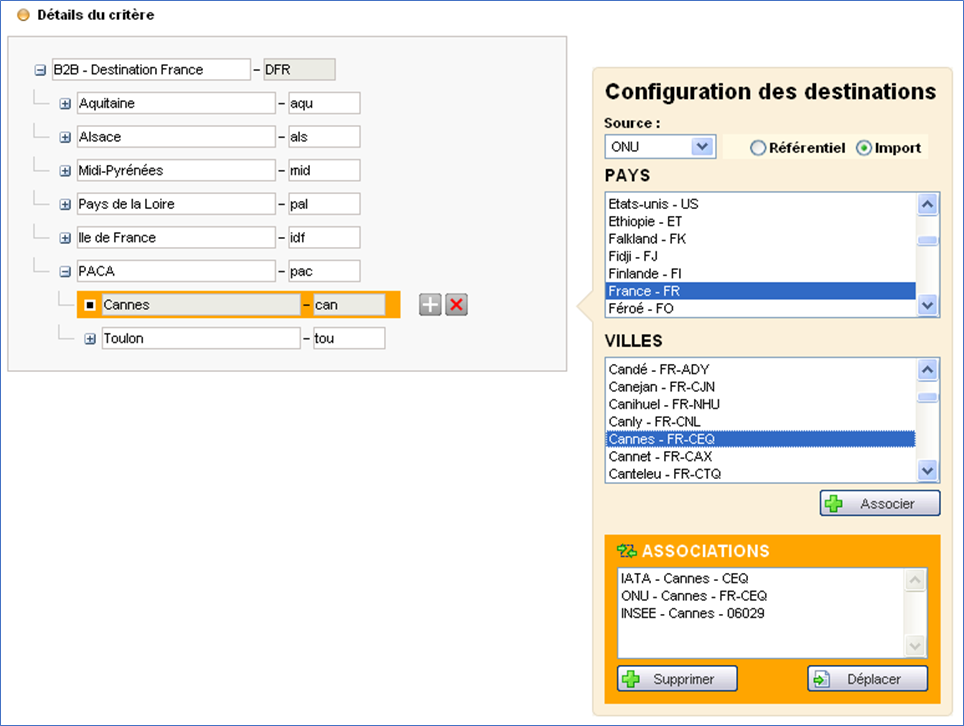The image size is (964, 726).
Task: Expand the Aquitaine tree node
Action: [x=65, y=104]
